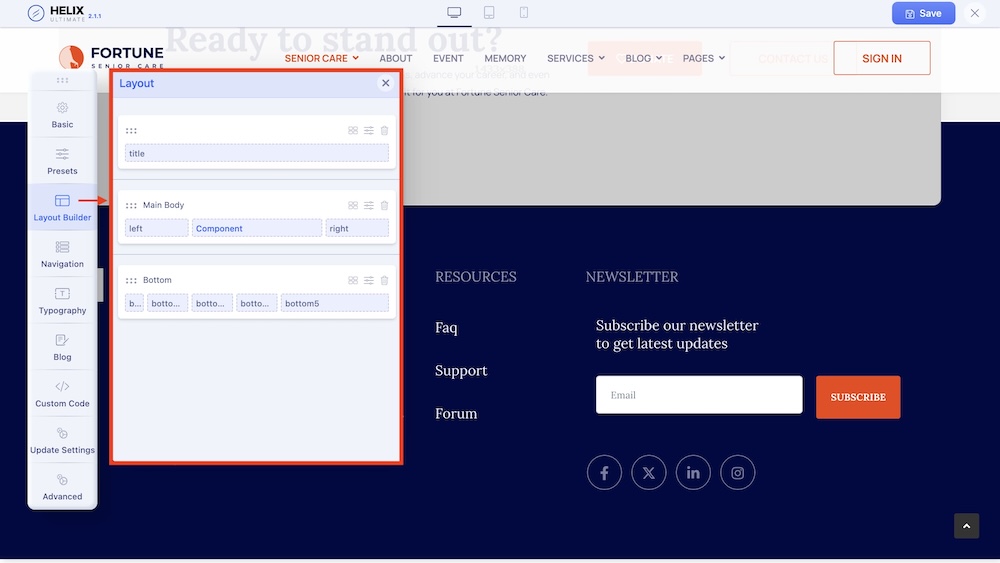The width and height of the screenshot is (1000, 563).
Task: Click the Subscribe button
Action: [858, 397]
